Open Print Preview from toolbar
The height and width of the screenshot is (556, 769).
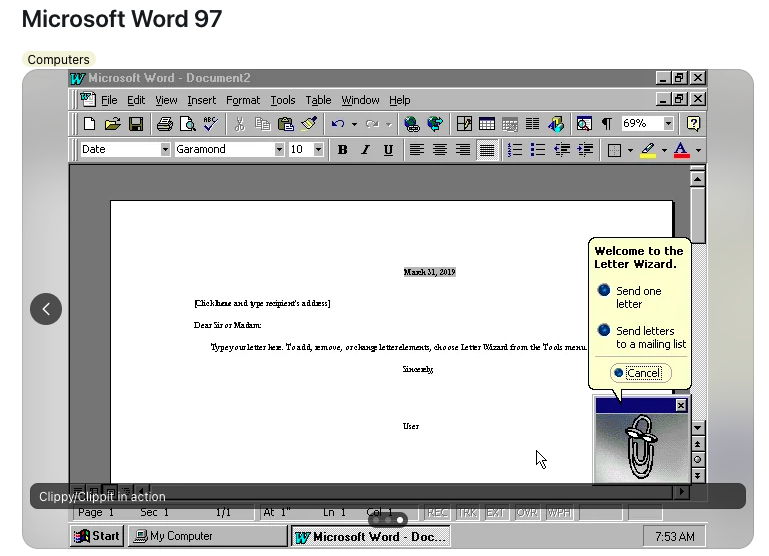coord(187,124)
